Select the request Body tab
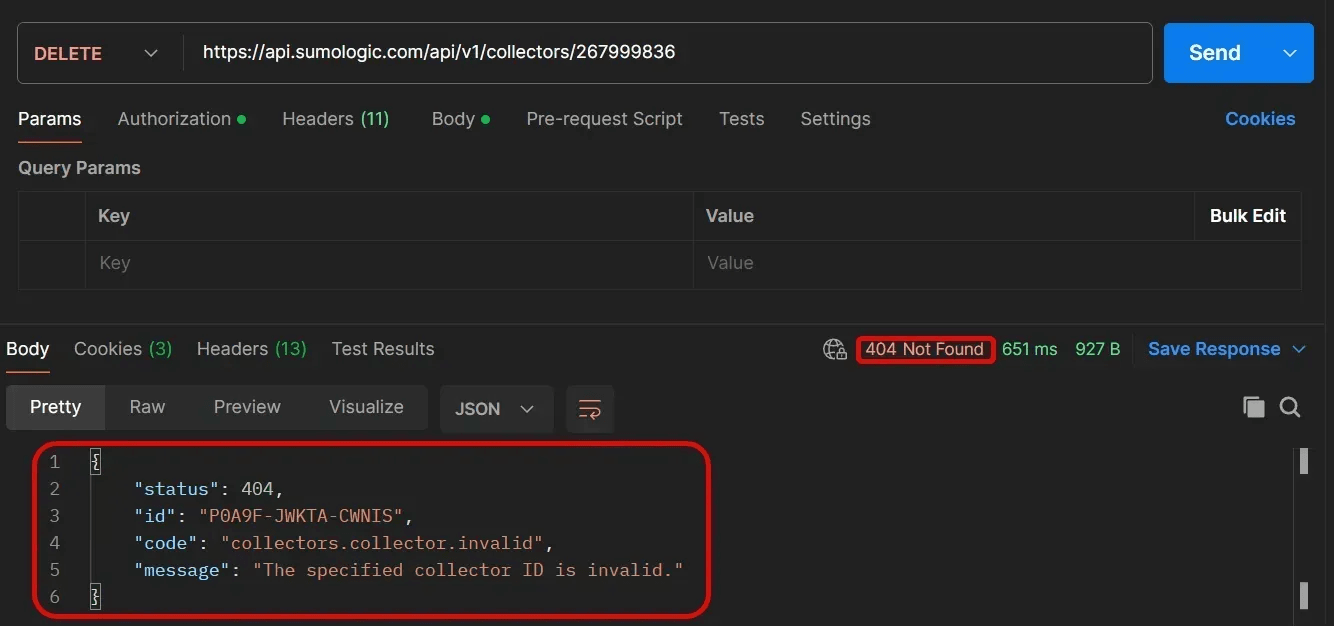Screen dimensions: 1334x629 (453, 119)
